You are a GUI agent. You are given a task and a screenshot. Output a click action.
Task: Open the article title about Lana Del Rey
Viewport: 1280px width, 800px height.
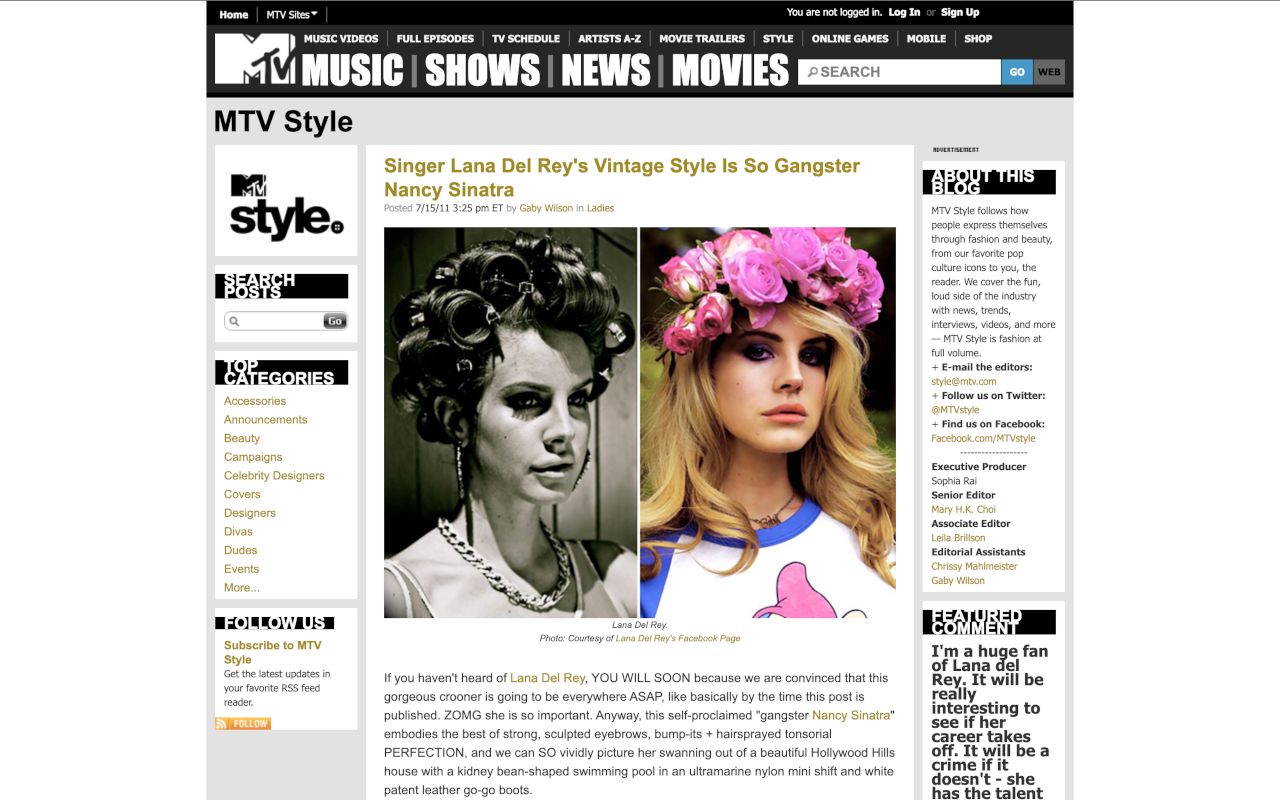click(x=622, y=178)
